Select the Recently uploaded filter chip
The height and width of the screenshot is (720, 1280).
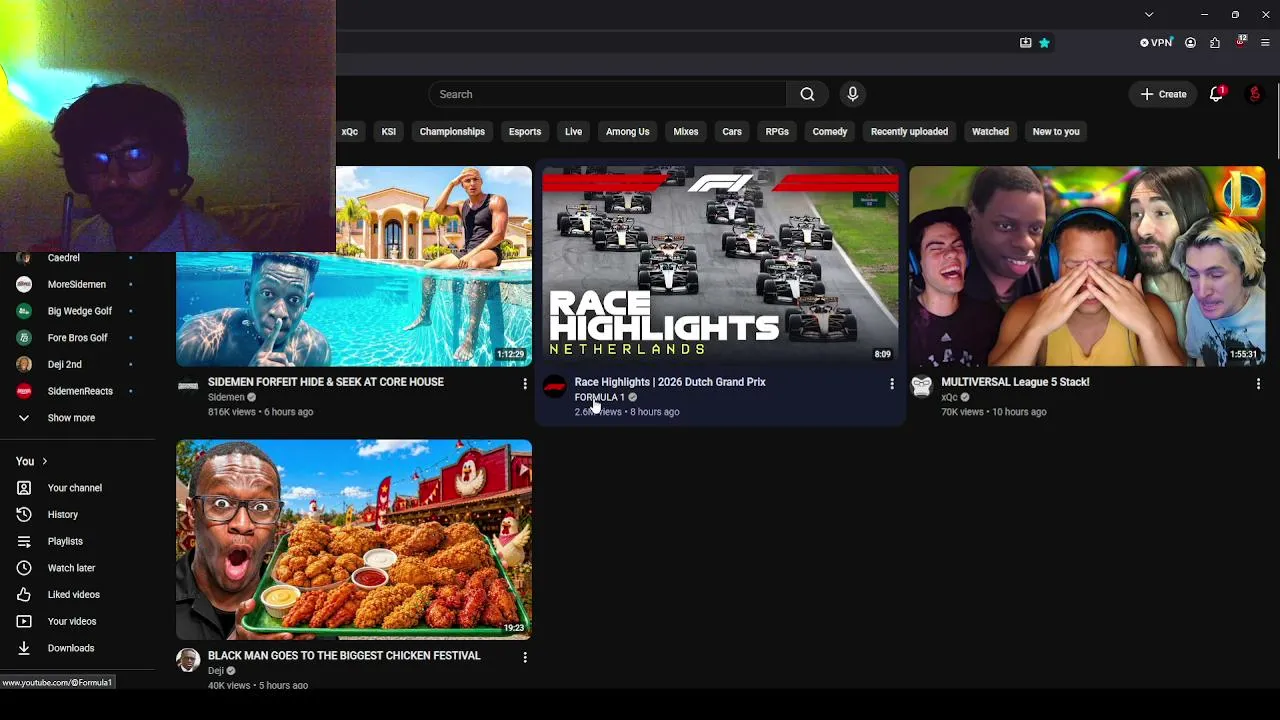pos(909,132)
